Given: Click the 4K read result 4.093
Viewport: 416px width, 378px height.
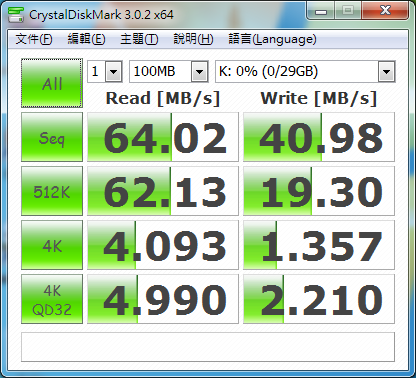Looking at the screenshot, I should coord(163,245).
